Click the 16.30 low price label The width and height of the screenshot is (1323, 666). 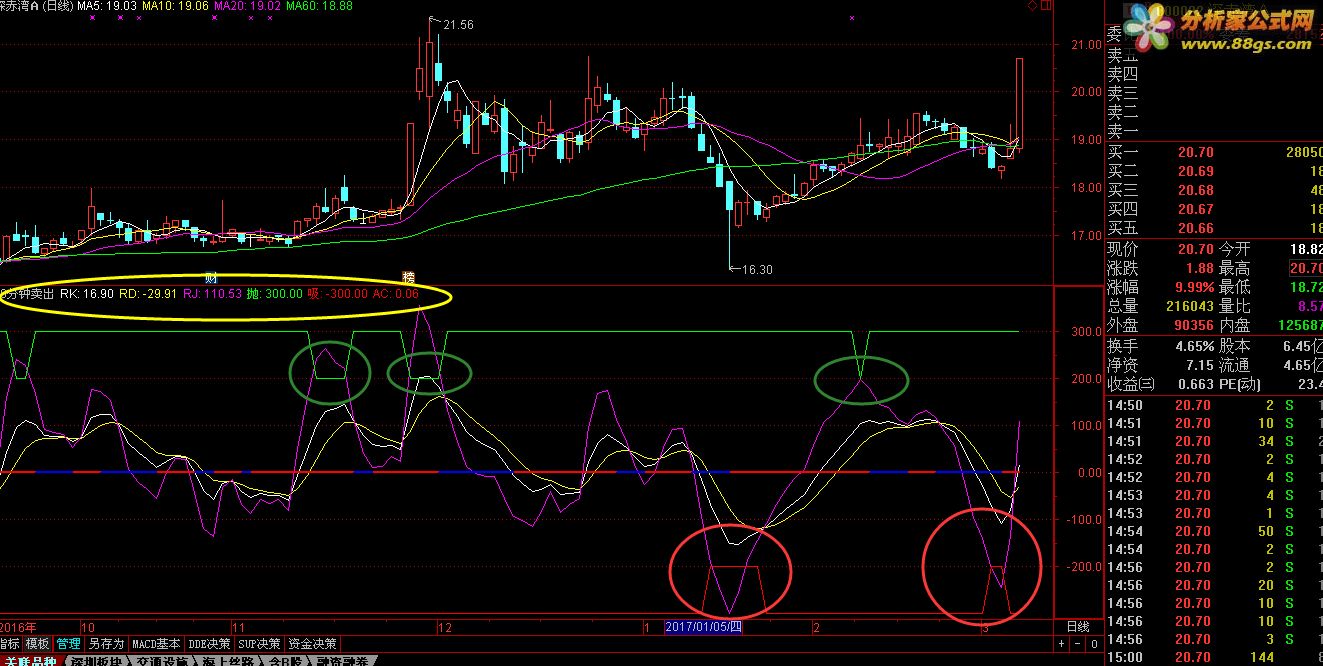(x=758, y=269)
